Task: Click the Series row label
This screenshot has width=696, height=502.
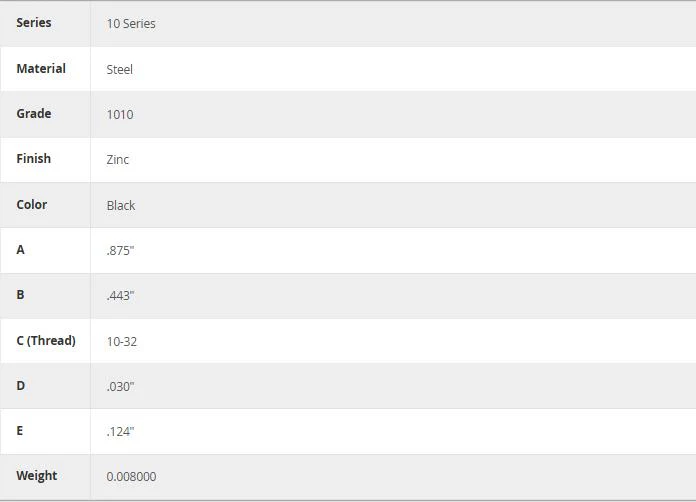Action: tap(34, 23)
